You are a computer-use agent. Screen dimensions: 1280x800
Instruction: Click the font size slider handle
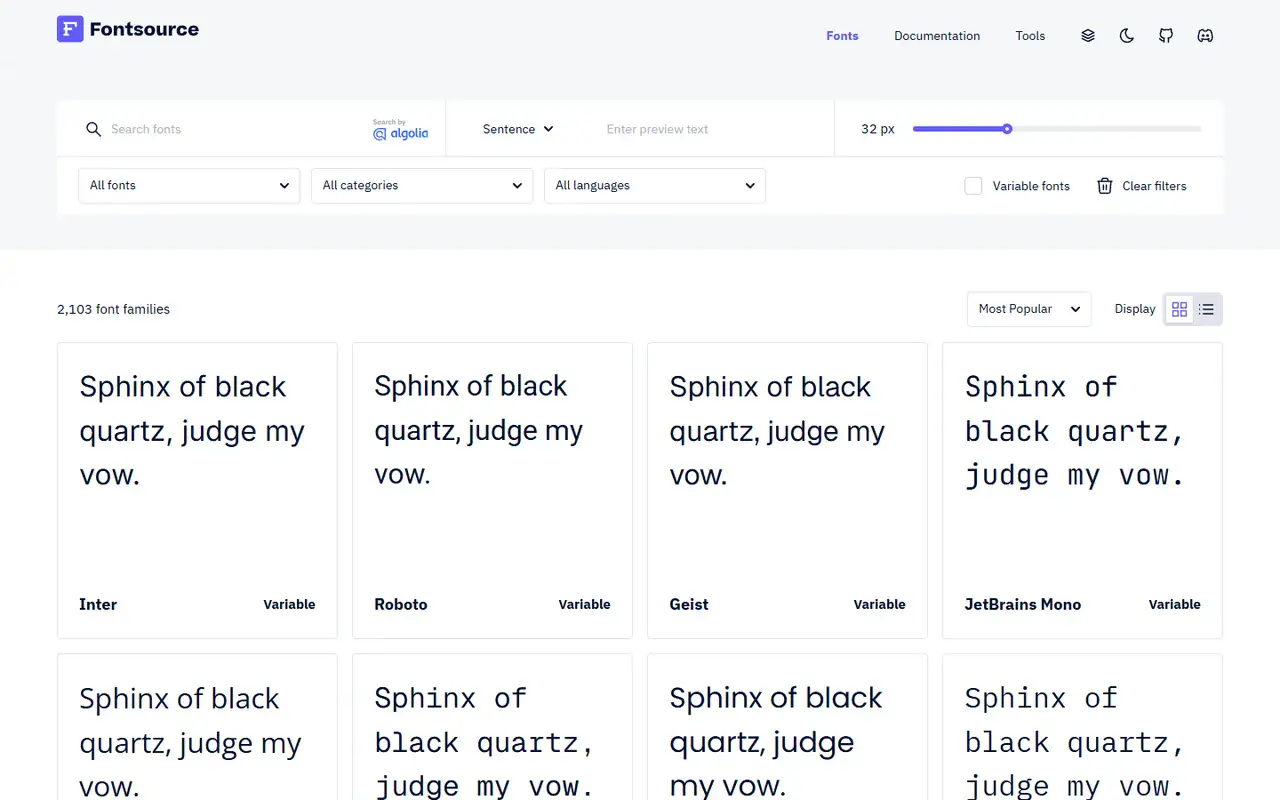[1007, 129]
